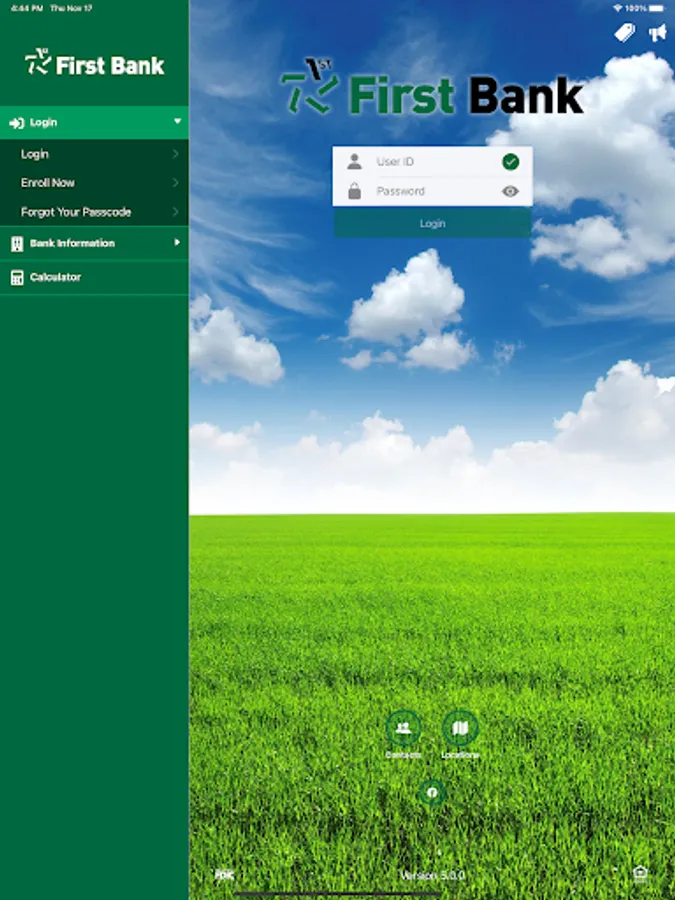The width and height of the screenshot is (675, 900).
Task: Open the Enroll Now chevron
Action: click(175, 183)
